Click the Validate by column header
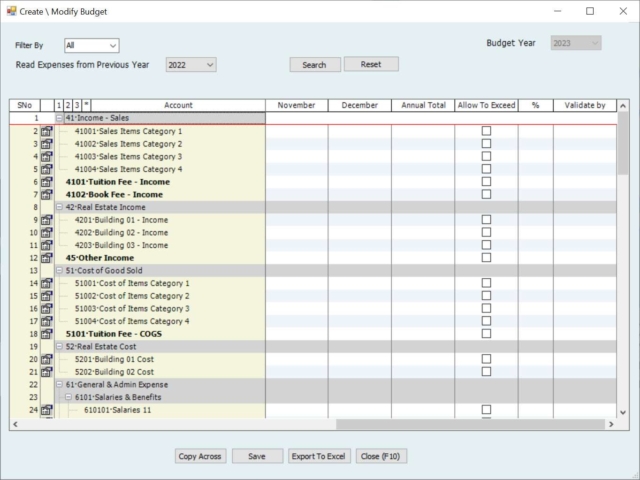 point(585,105)
